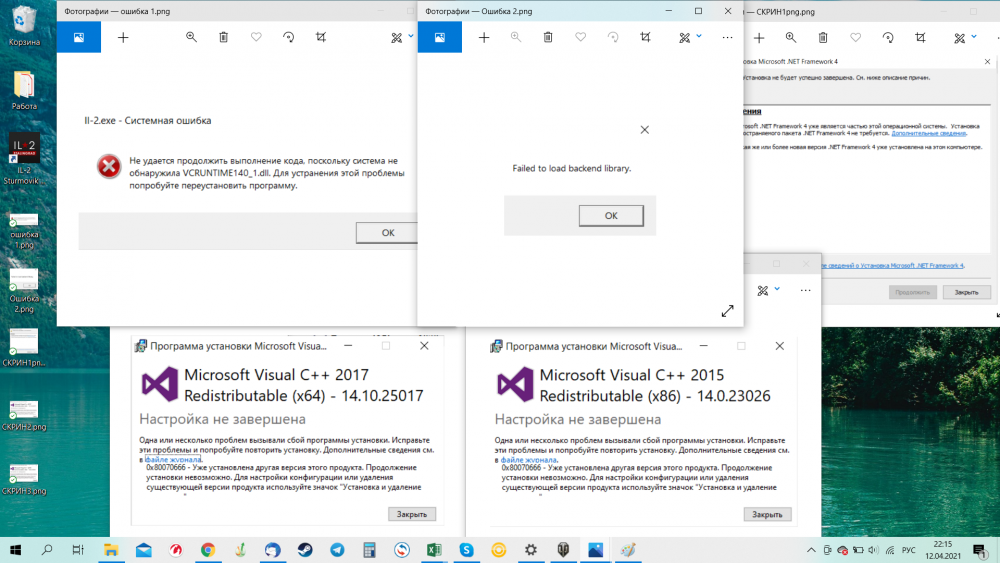The image size is (1000, 563).
Task: Open Steam from taskbar
Action: coord(305,550)
